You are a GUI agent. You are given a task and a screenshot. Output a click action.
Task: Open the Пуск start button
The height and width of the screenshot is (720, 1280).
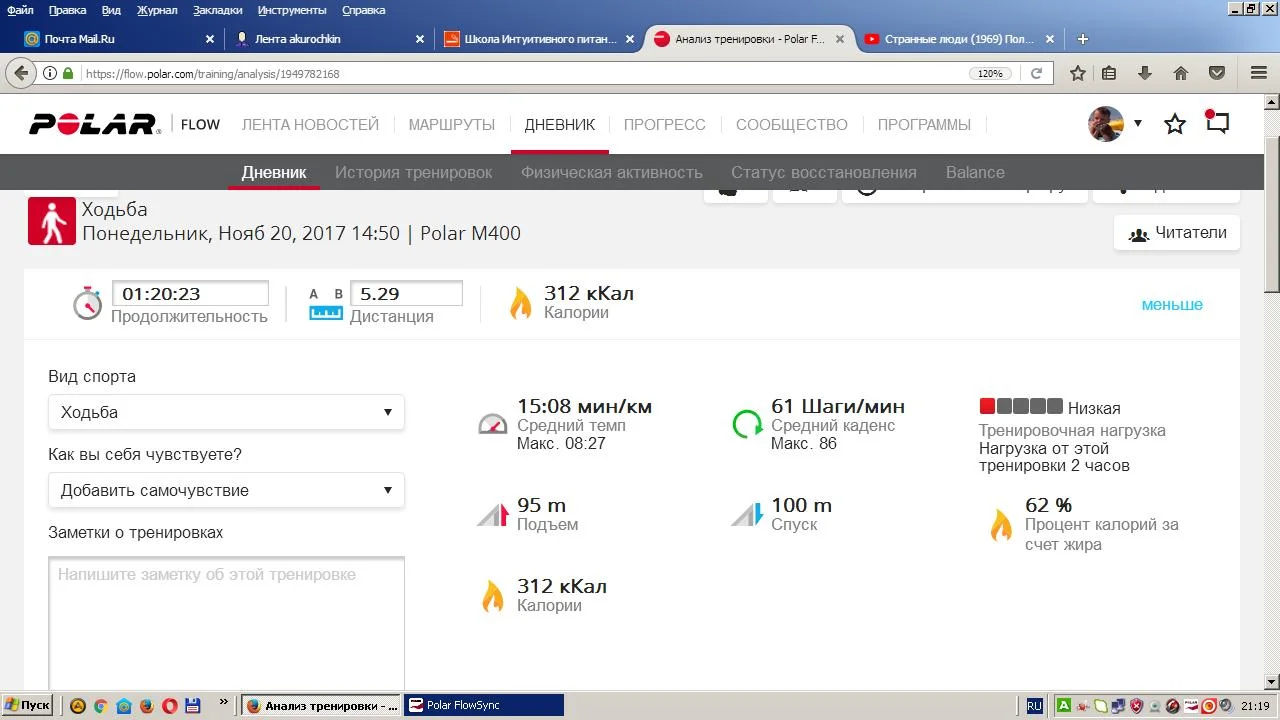tap(27, 705)
